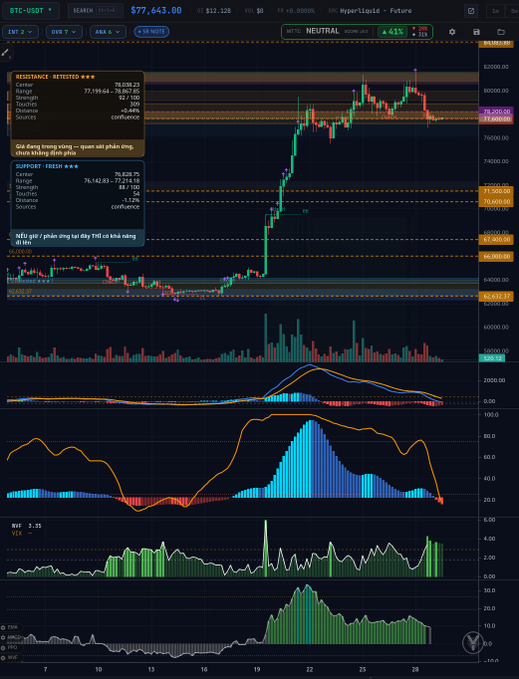The width and height of the screenshot is (519, 679).
Task: Click resistance Range 77,199.64 – 78,867.85 row
Action: [x=77, y=91]
